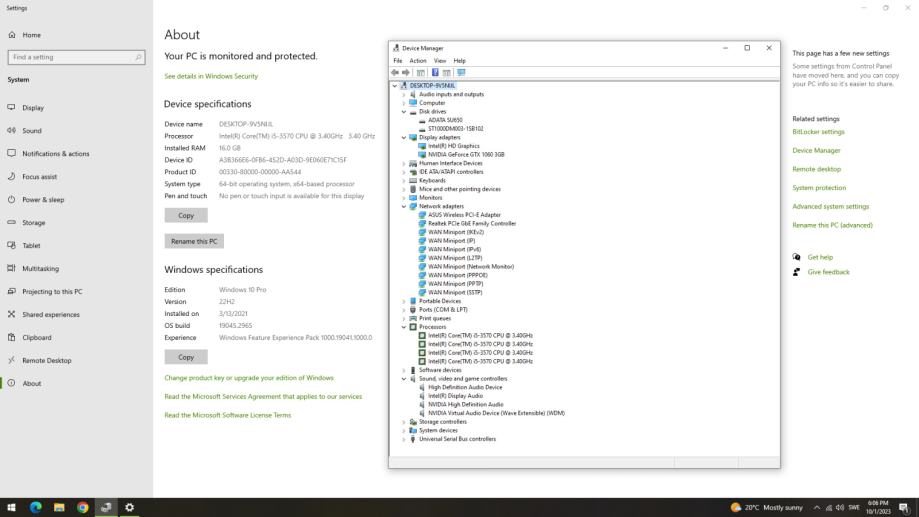Go to Settings Home

[31, 35]
